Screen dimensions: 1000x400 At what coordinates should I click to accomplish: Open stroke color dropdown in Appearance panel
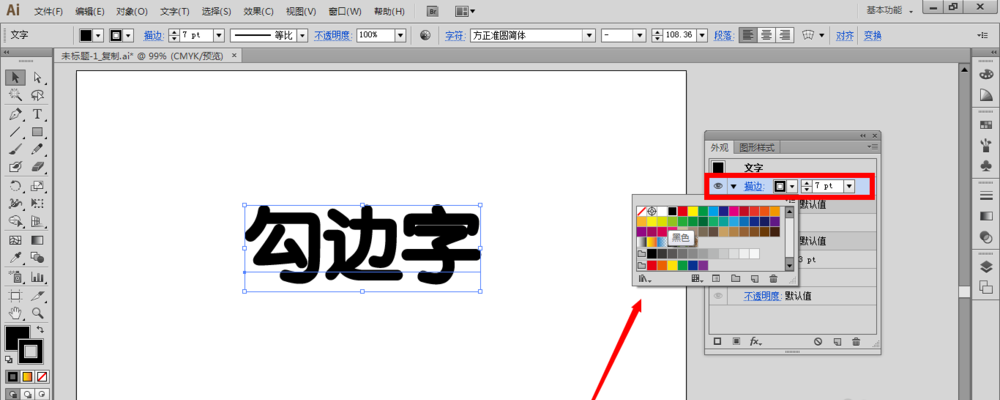tap(792, 186)
